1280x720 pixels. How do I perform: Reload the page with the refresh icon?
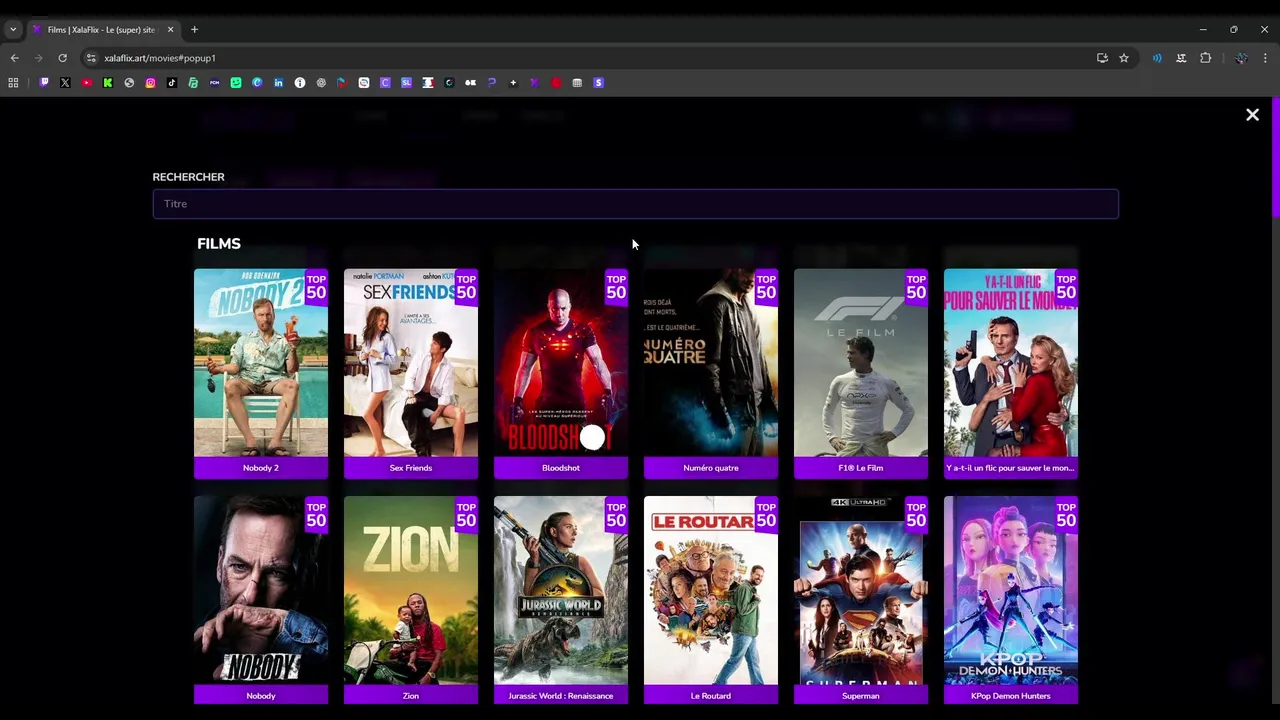tap(62, 58)
